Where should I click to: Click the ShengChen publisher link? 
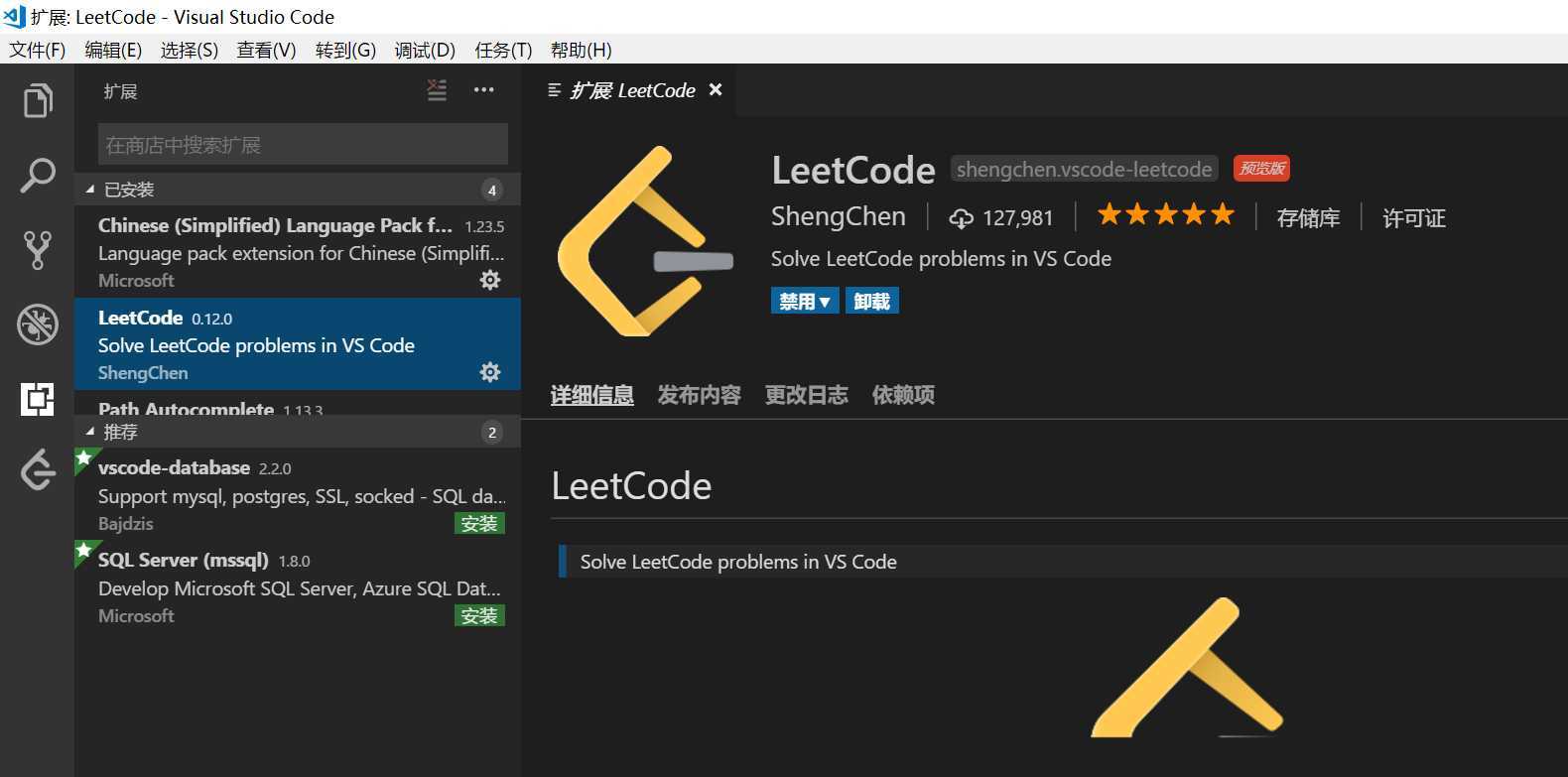[839, 216]
